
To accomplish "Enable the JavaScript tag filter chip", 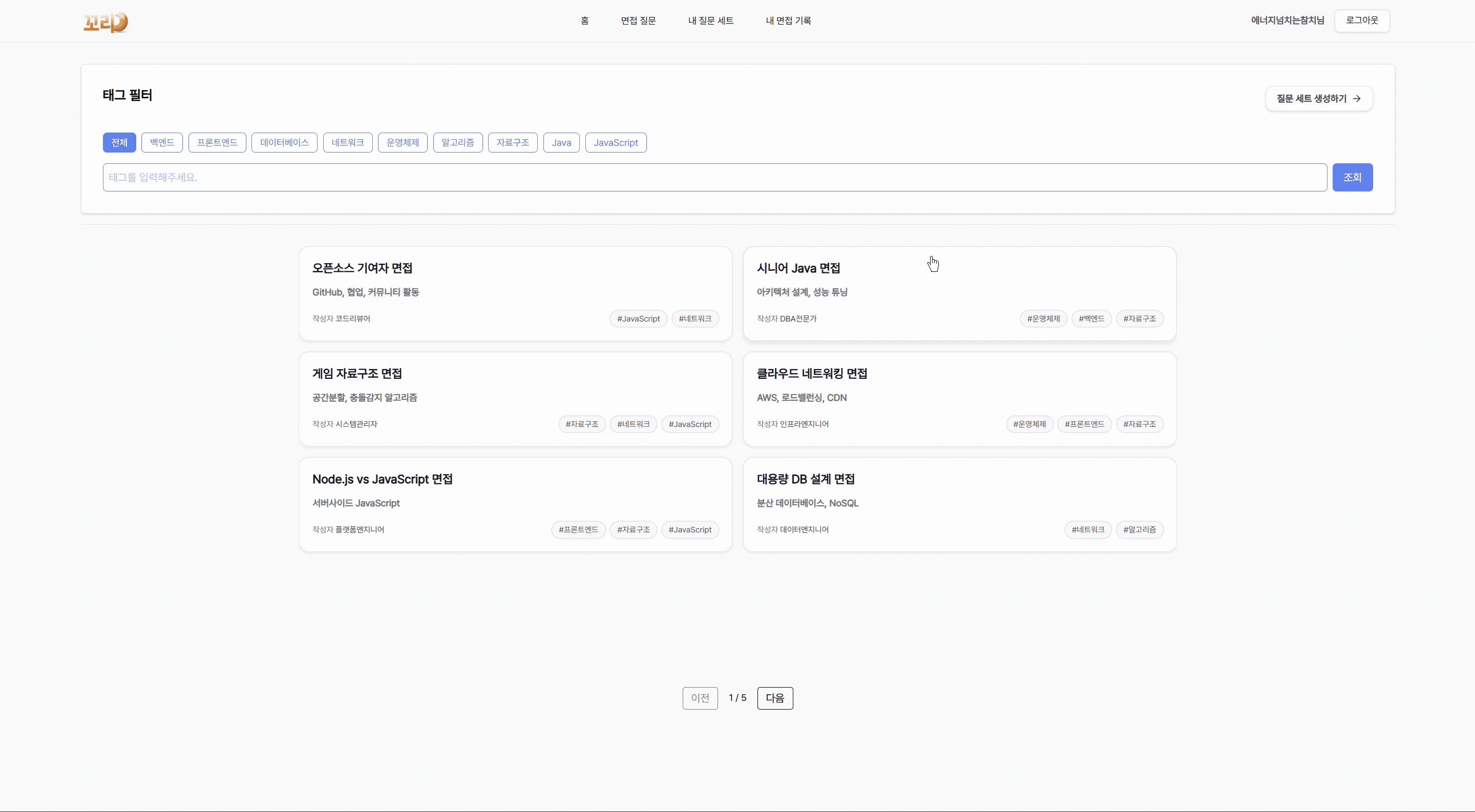I will 616,142.
